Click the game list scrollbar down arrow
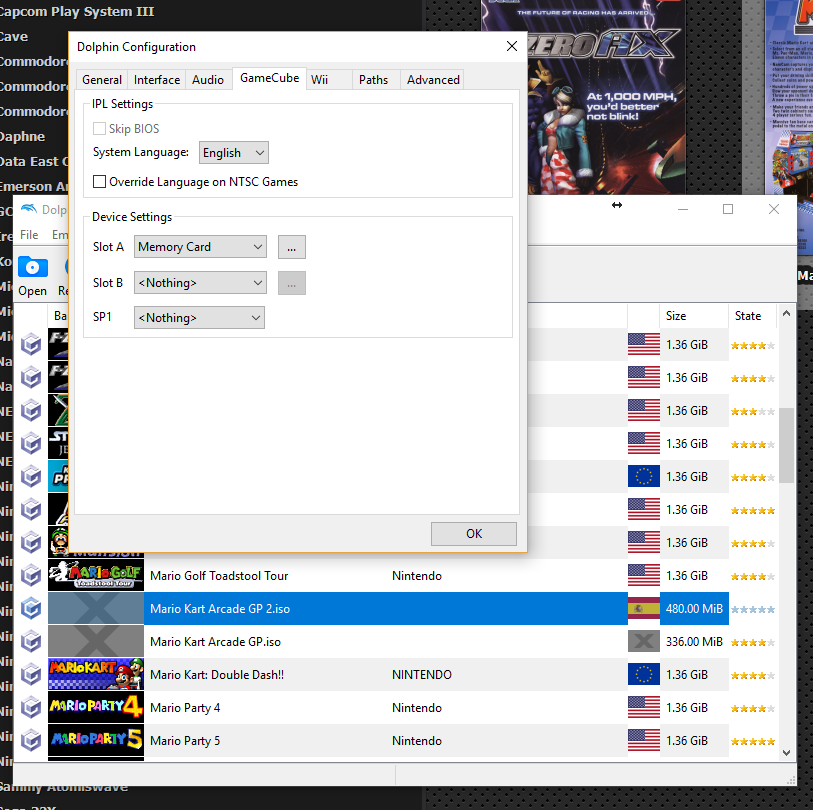The height and width of the screenshot is (810, 813). pyautogui.click(x=787, y=753)
